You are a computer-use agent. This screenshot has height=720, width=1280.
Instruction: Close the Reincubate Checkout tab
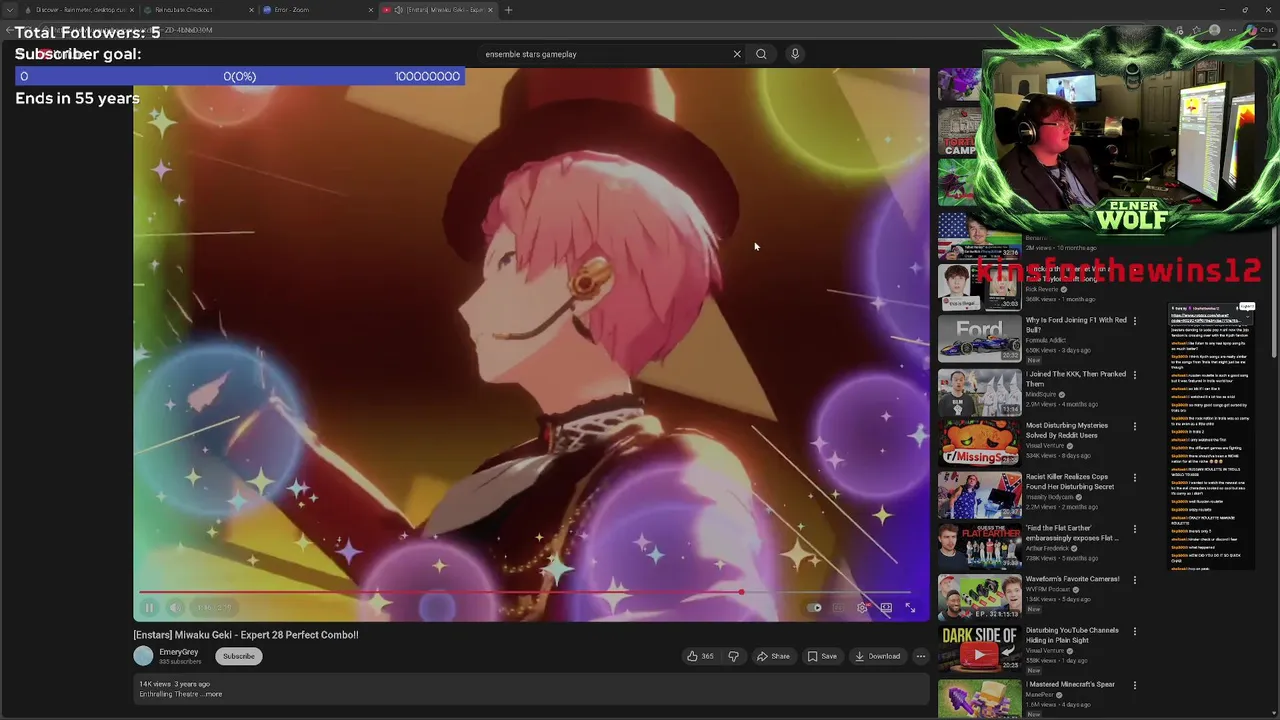(251, 10)
